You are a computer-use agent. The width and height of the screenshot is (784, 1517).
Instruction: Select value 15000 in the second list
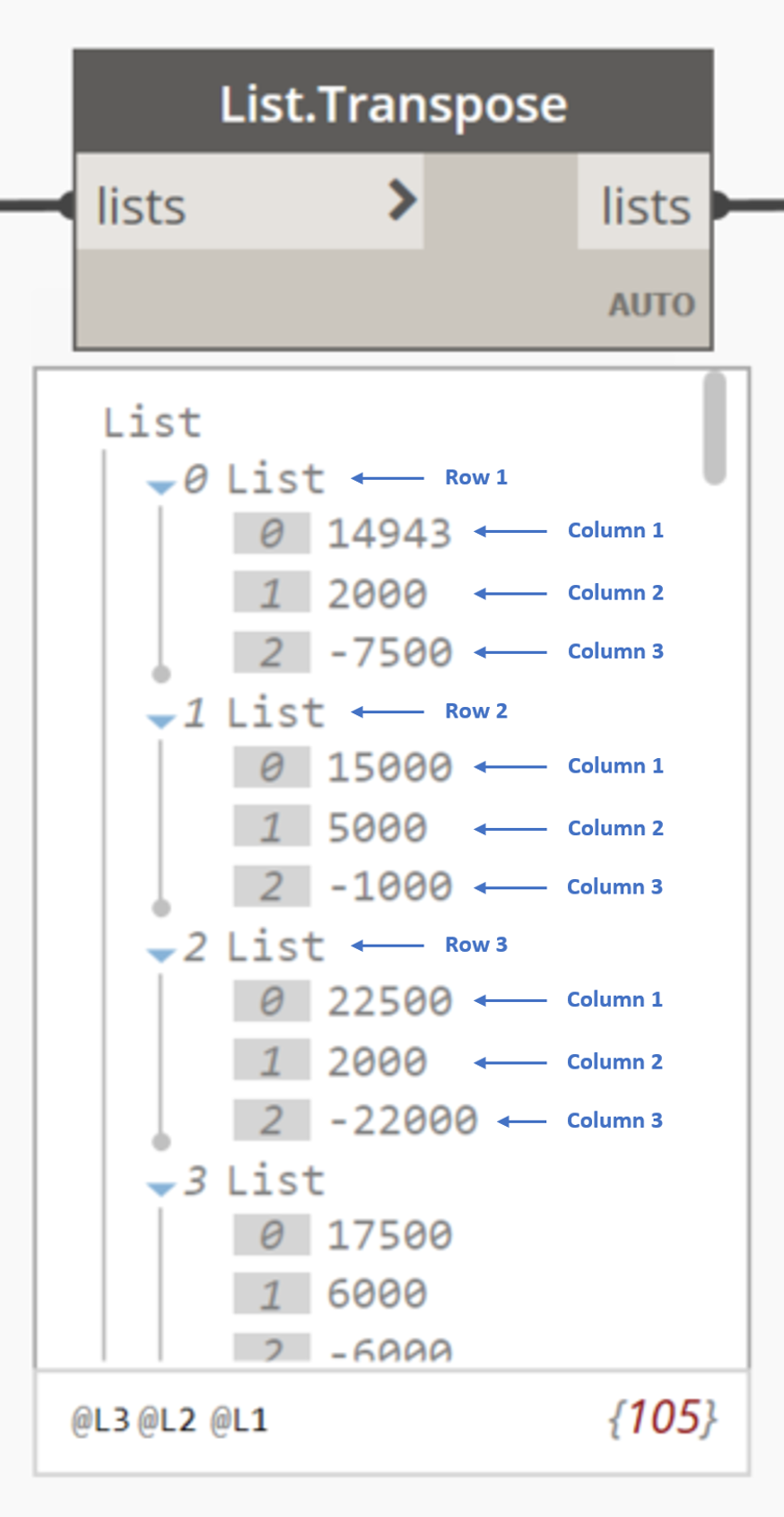click(389, 767)
